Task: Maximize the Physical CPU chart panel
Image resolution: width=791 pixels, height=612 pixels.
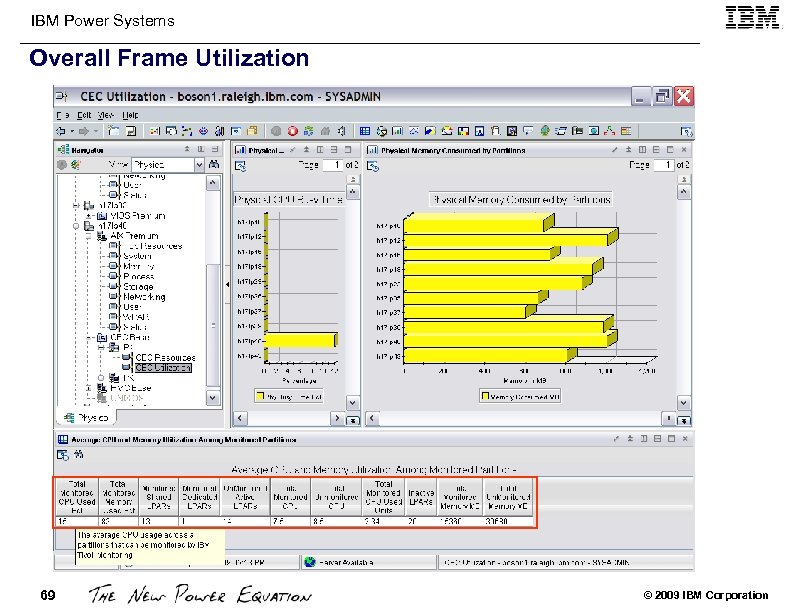Action: (x=348, y=150)
